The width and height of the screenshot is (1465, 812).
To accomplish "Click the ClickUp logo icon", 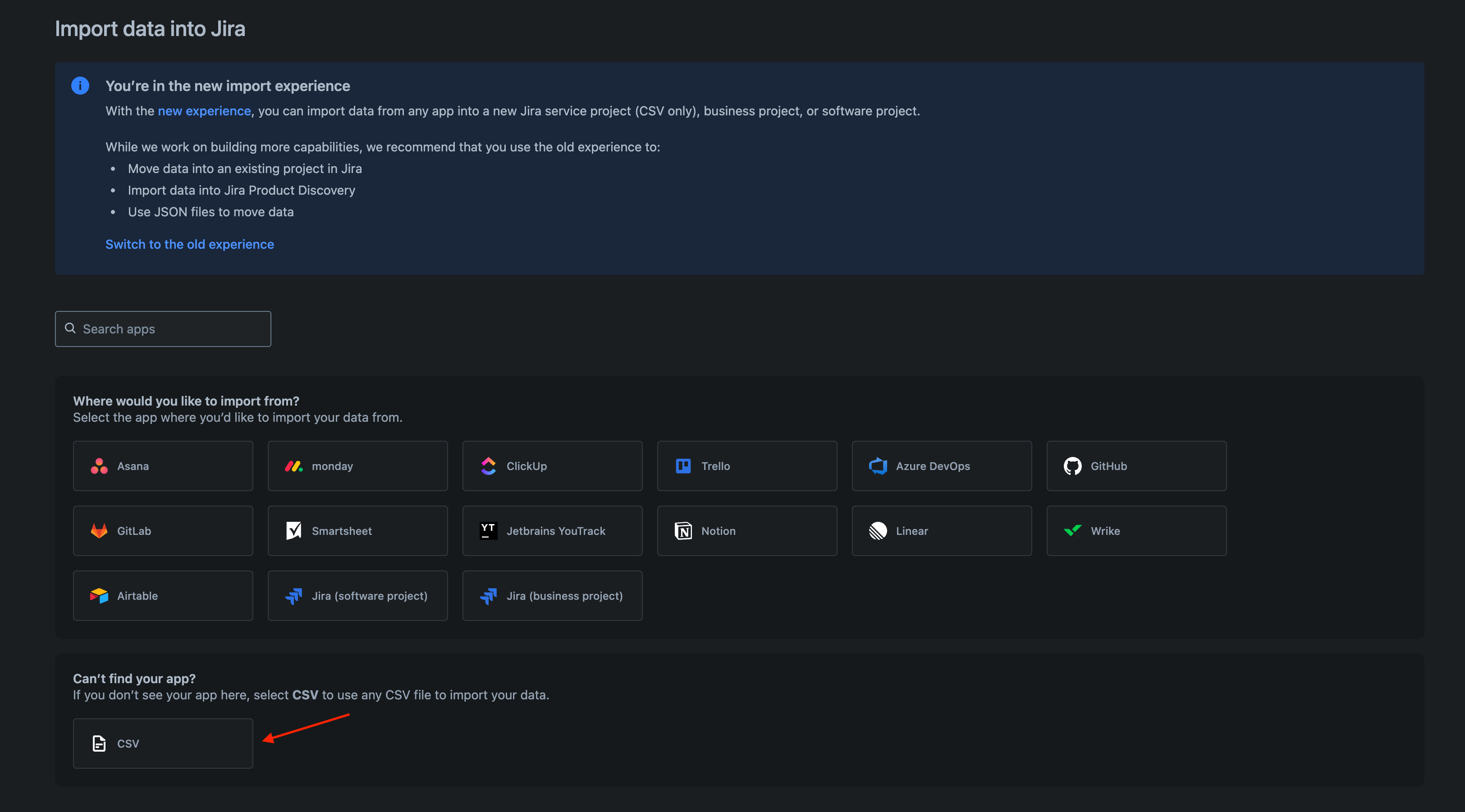I will coord(488,466).
